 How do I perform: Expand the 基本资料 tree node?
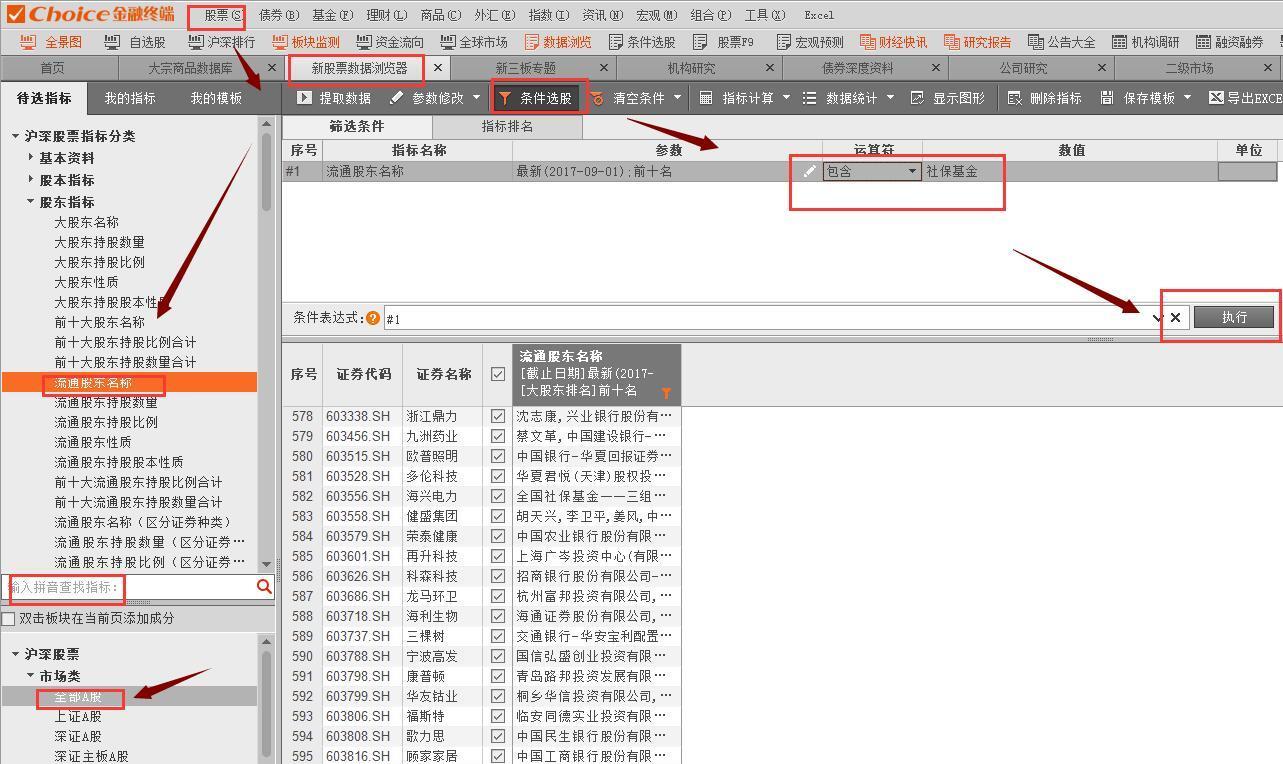click(31, 157)
